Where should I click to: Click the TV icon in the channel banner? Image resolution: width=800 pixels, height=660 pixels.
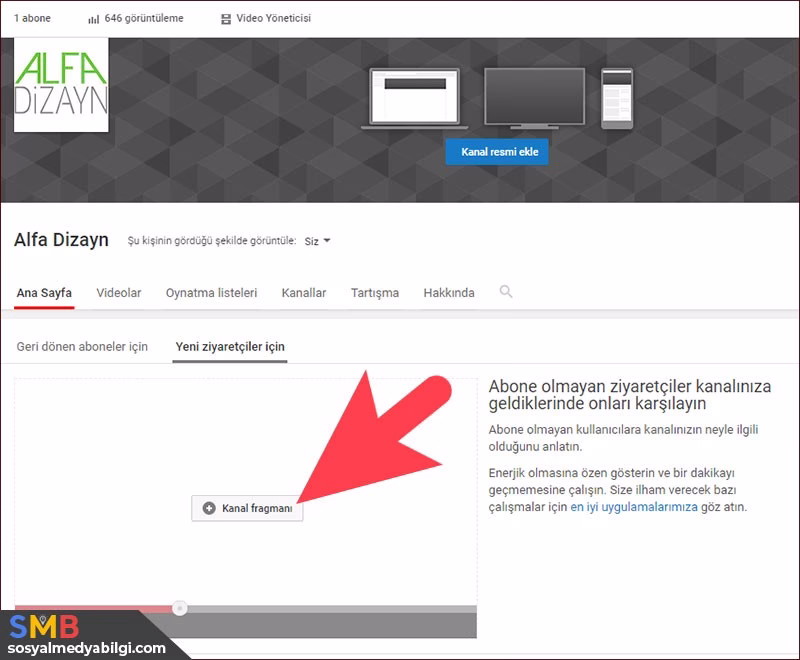[534, 94]
